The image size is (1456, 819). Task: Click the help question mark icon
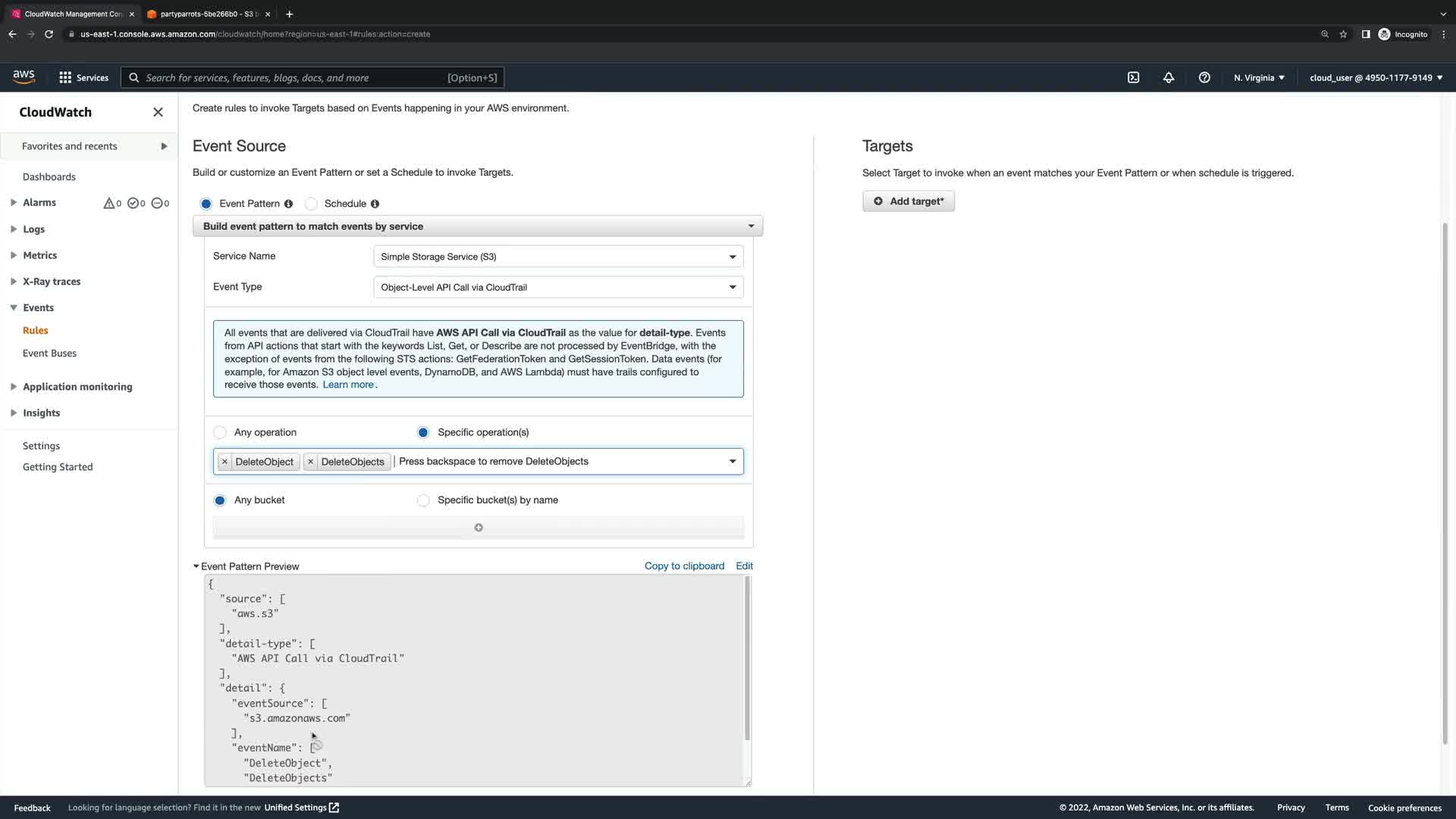1204,77
